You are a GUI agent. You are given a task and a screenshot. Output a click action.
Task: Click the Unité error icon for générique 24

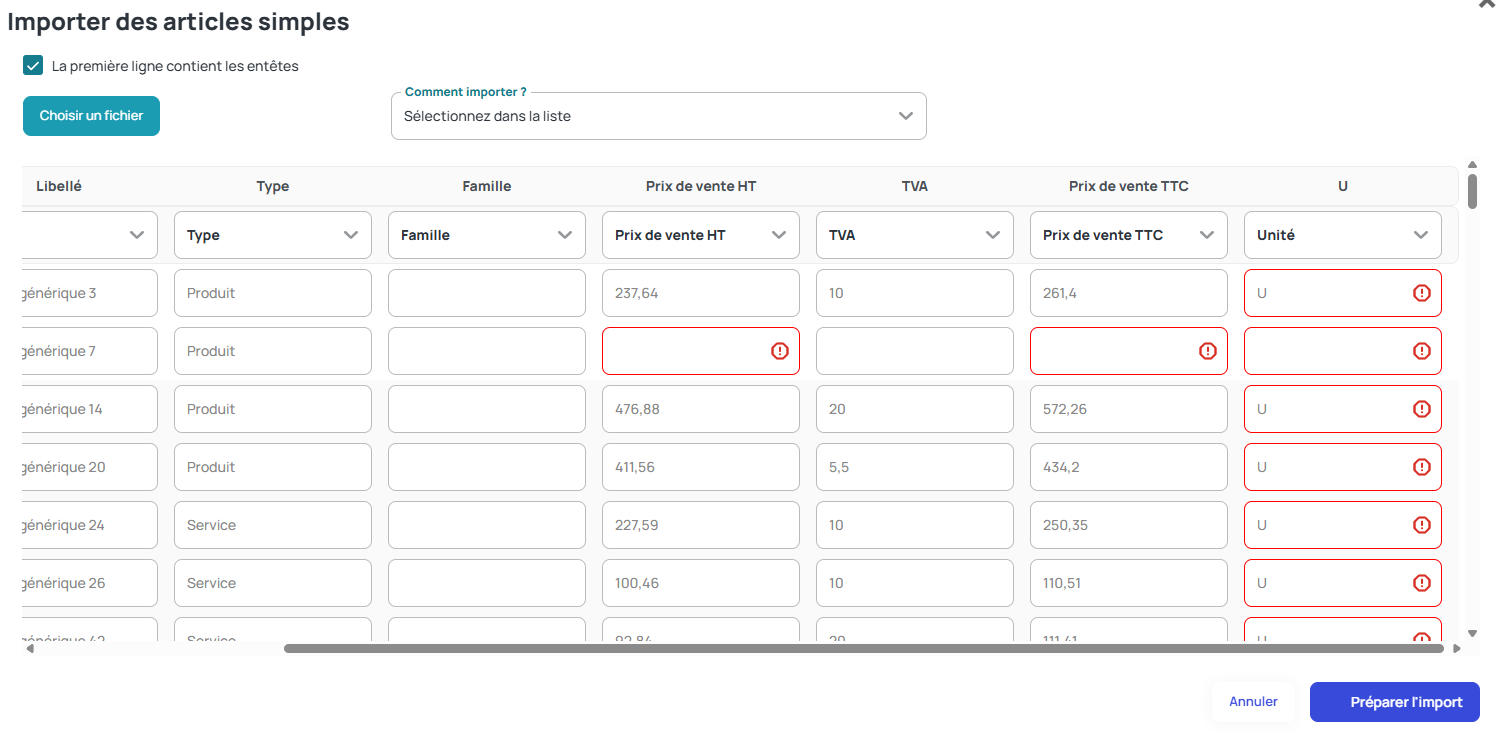point(1421,525)
